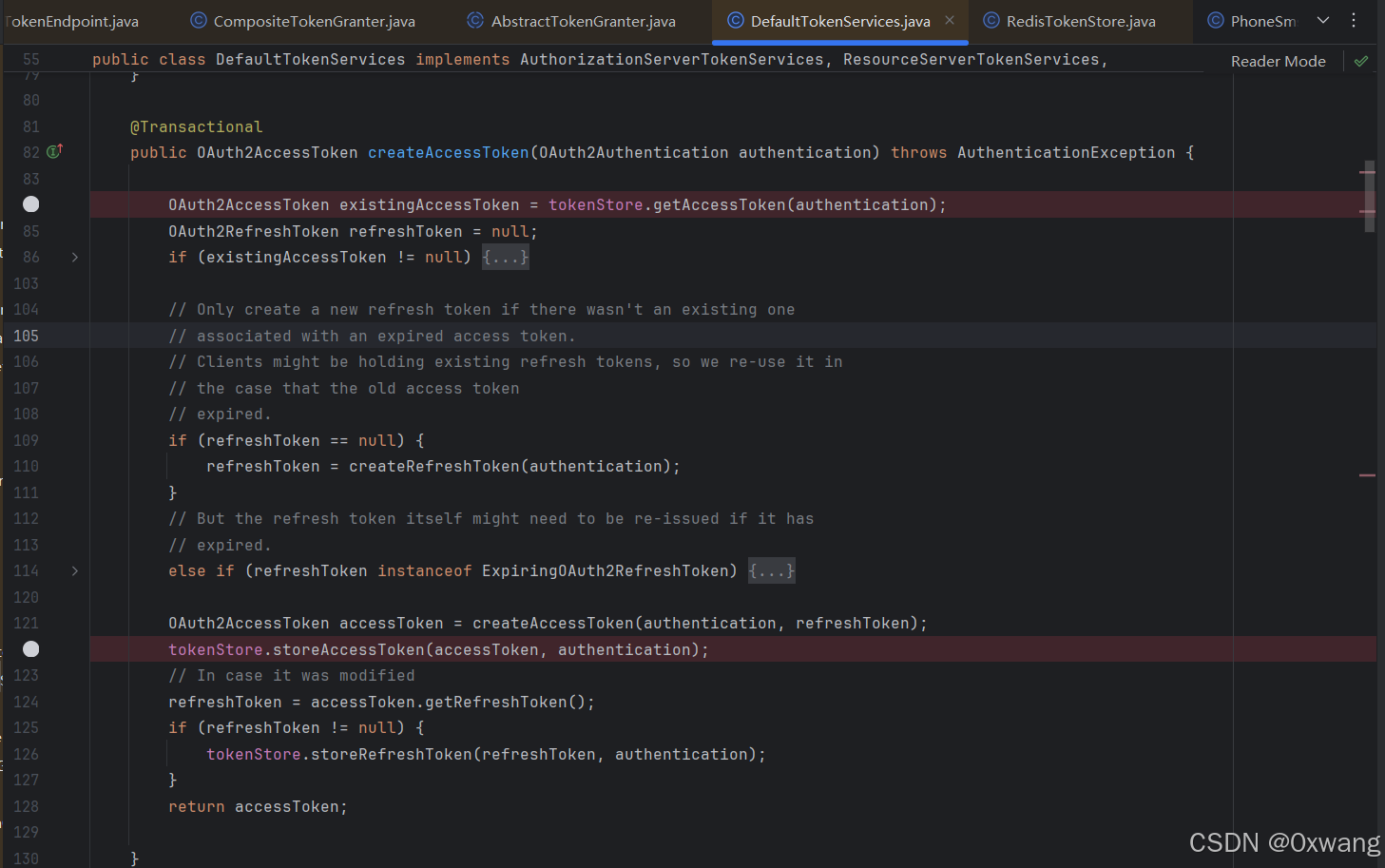Click implements-method gutter icon at line 82
Image resolution: width=1385 pixels, height=868 pixels.
[x=55, y=151]
